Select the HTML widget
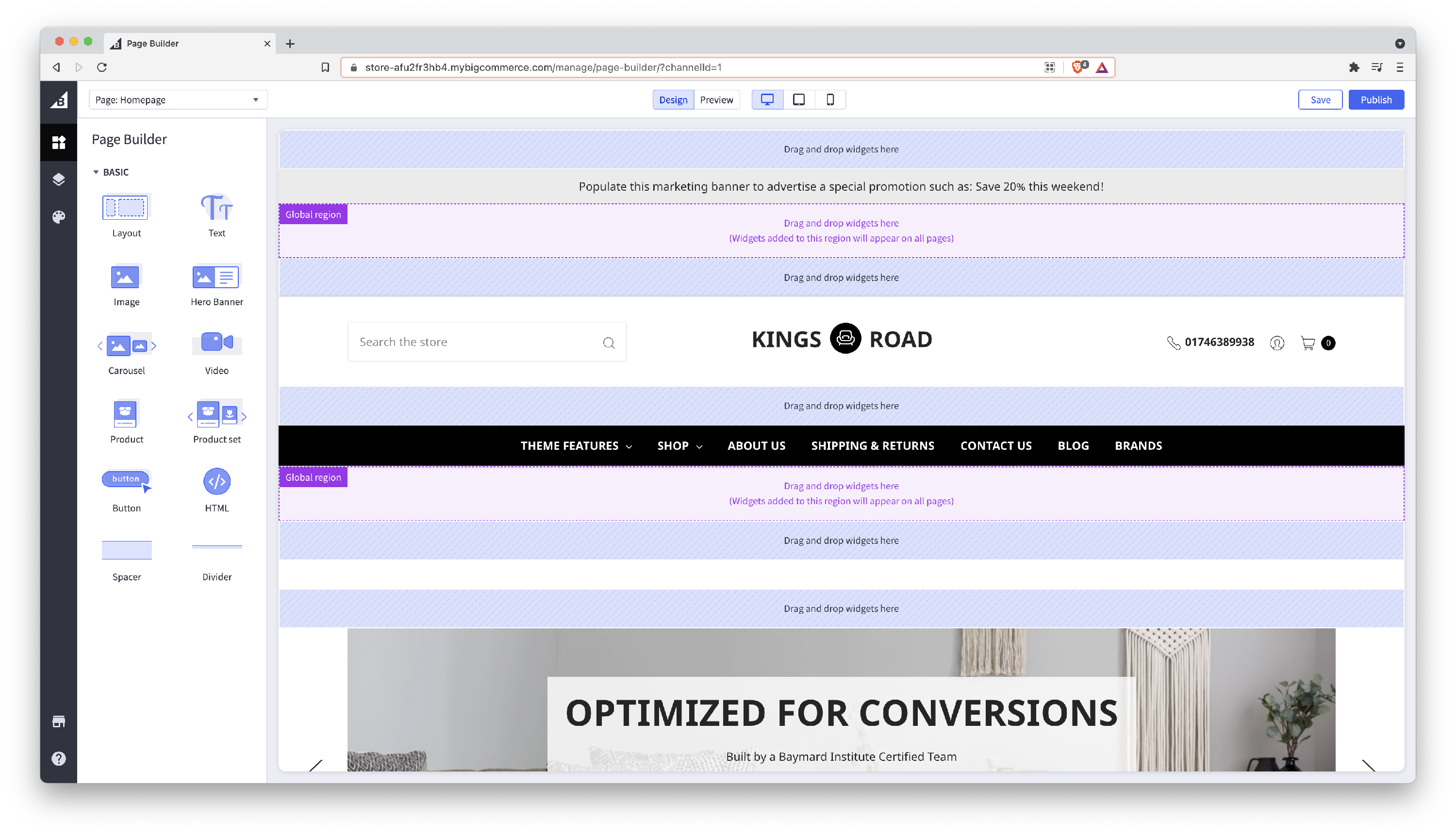The width and height of the screenshot is (1456, 836). [216, 481]
